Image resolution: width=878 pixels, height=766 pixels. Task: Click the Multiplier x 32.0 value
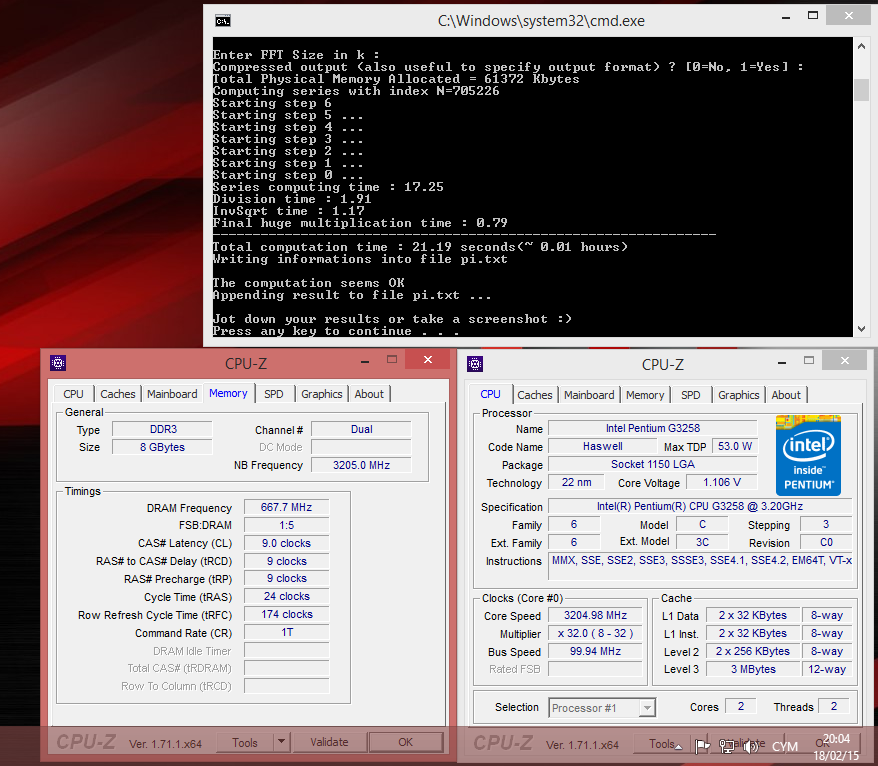[595, 633]
